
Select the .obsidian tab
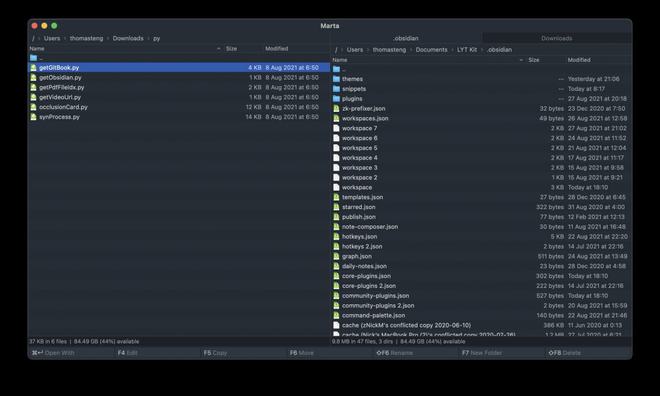tap(406, 38)
